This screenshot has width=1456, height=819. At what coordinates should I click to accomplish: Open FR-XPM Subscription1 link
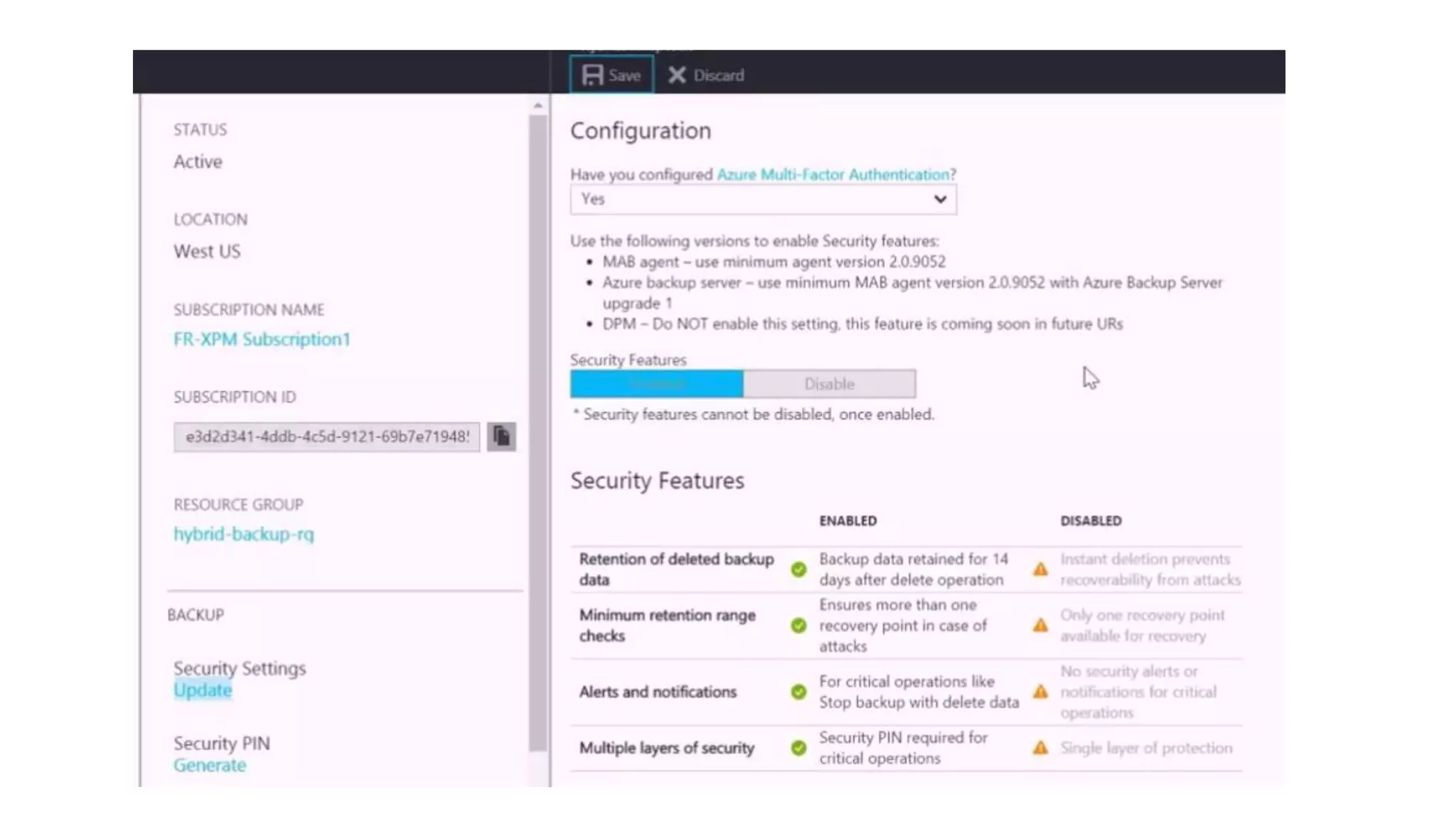click(x=262, y=339)
